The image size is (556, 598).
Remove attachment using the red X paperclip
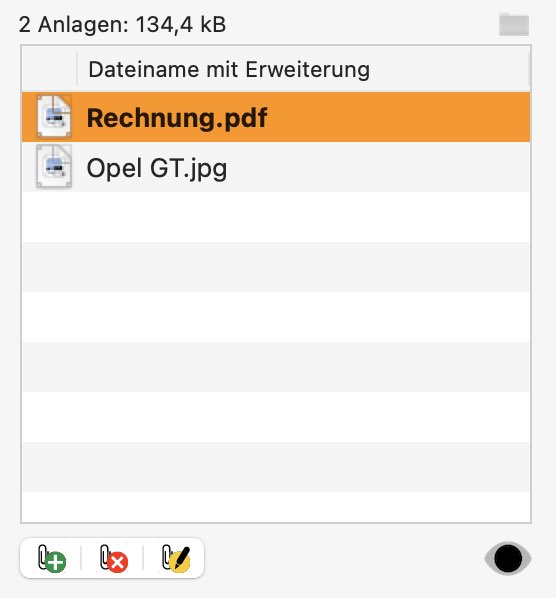click(114, 558)
